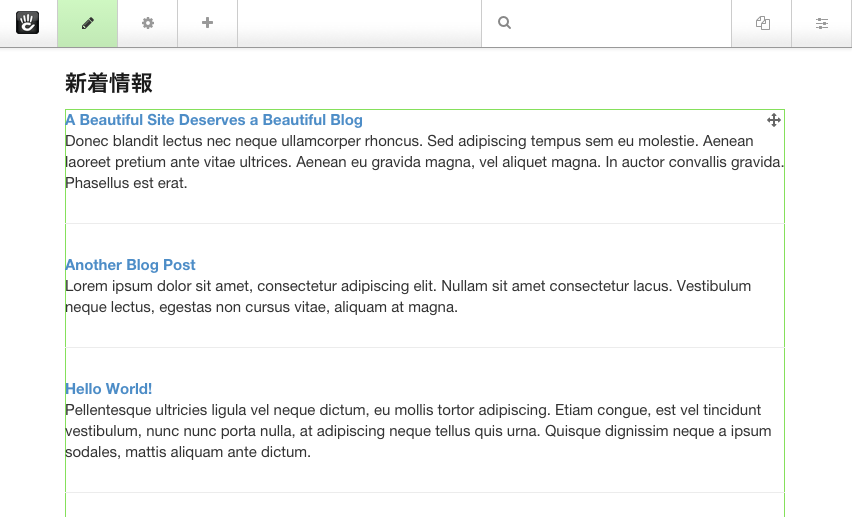The image size is (852, 517).
Task: Open page settings via gear icon
Action: coord(148,23)
